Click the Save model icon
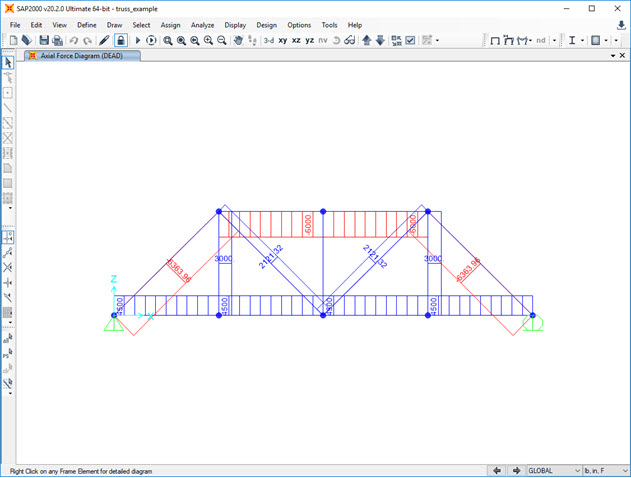 point(44,40)
